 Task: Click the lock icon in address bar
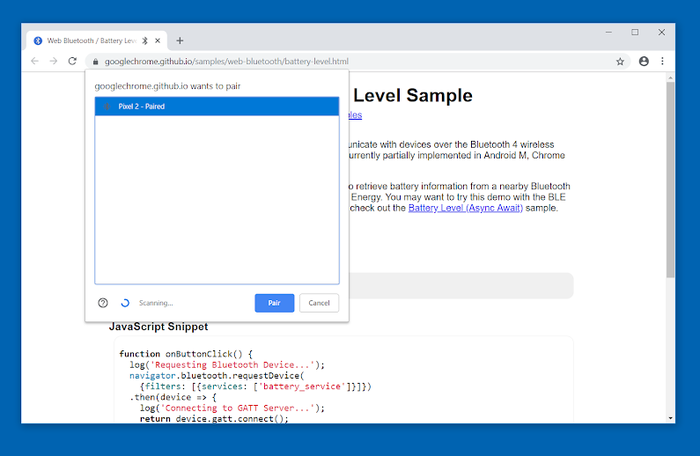94,61
